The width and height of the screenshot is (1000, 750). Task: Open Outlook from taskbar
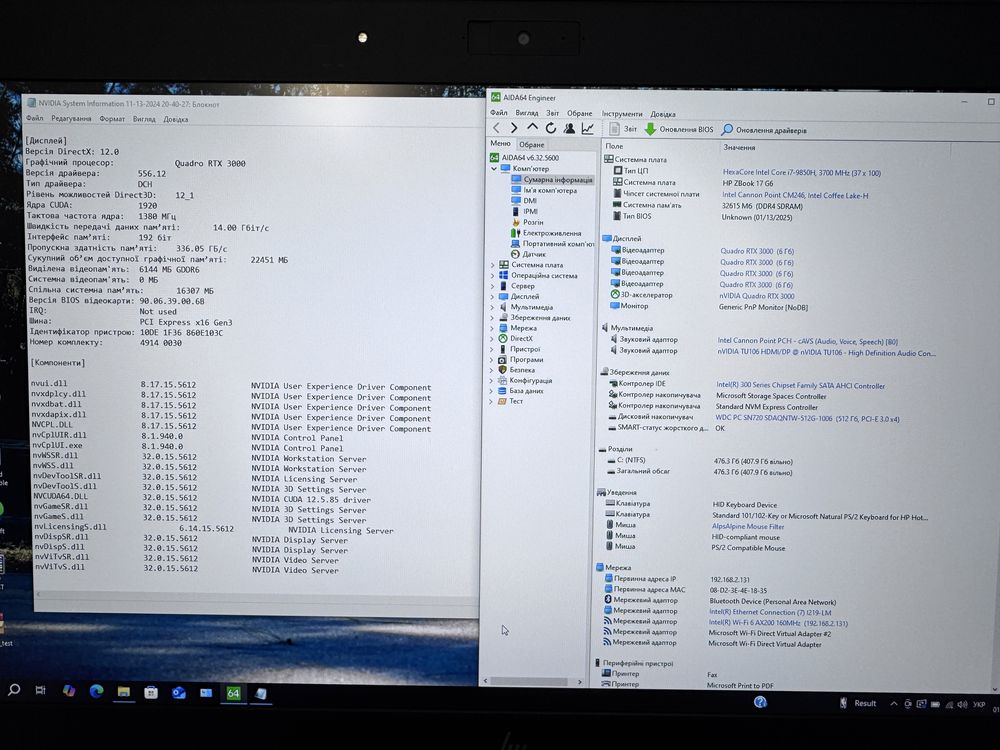pyautogui.click(x=179, y=693)
